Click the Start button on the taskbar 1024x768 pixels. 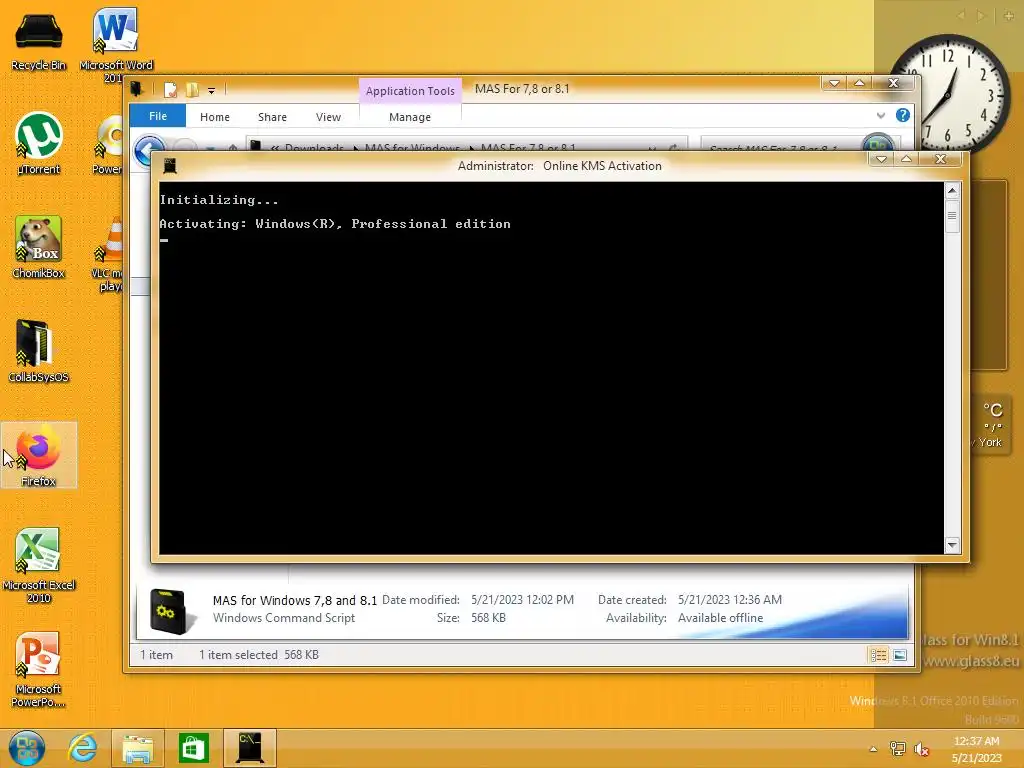[x=27, y=748]
